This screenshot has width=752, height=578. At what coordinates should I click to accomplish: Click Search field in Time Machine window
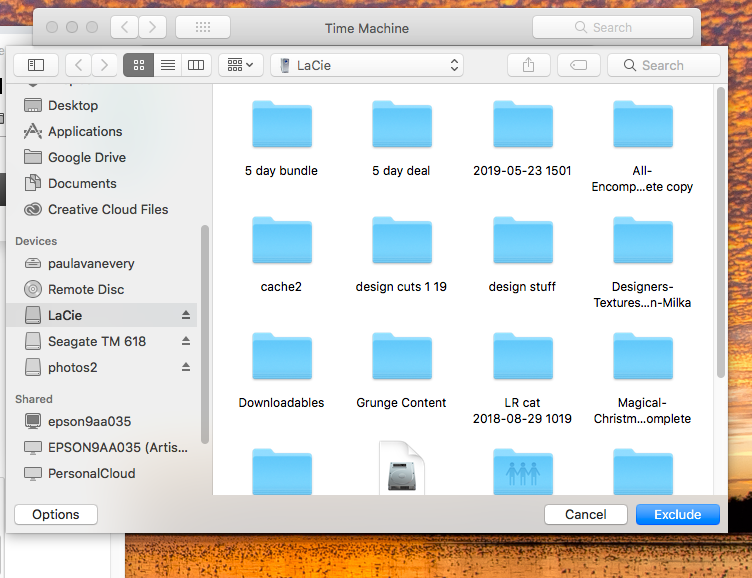612,27
